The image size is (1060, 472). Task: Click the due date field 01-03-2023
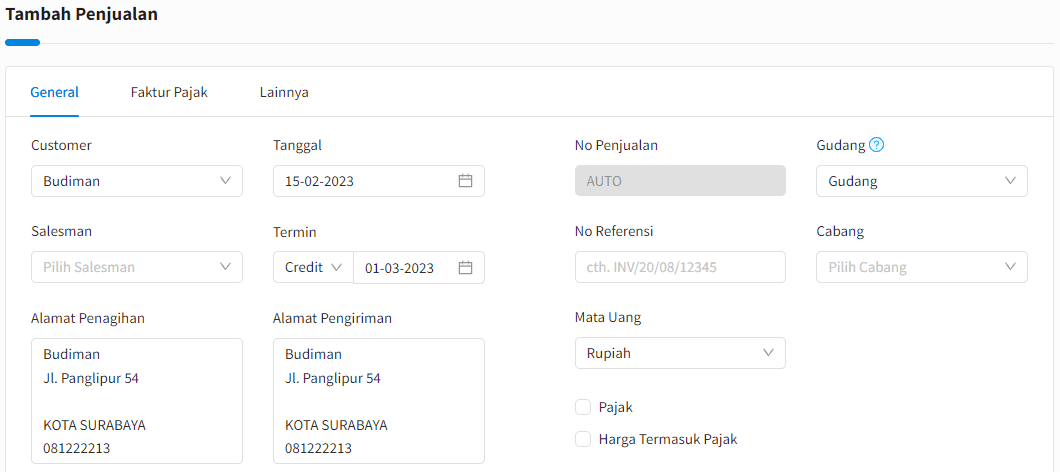coord(418,268)
